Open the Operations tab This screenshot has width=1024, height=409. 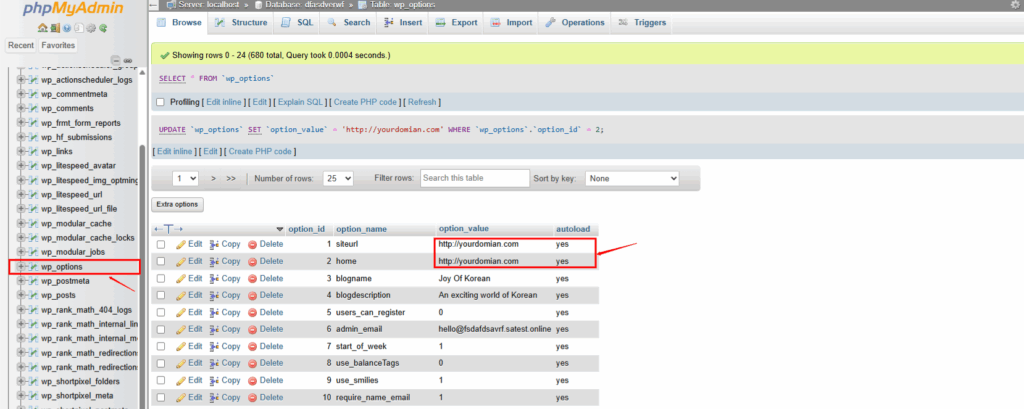575,22
